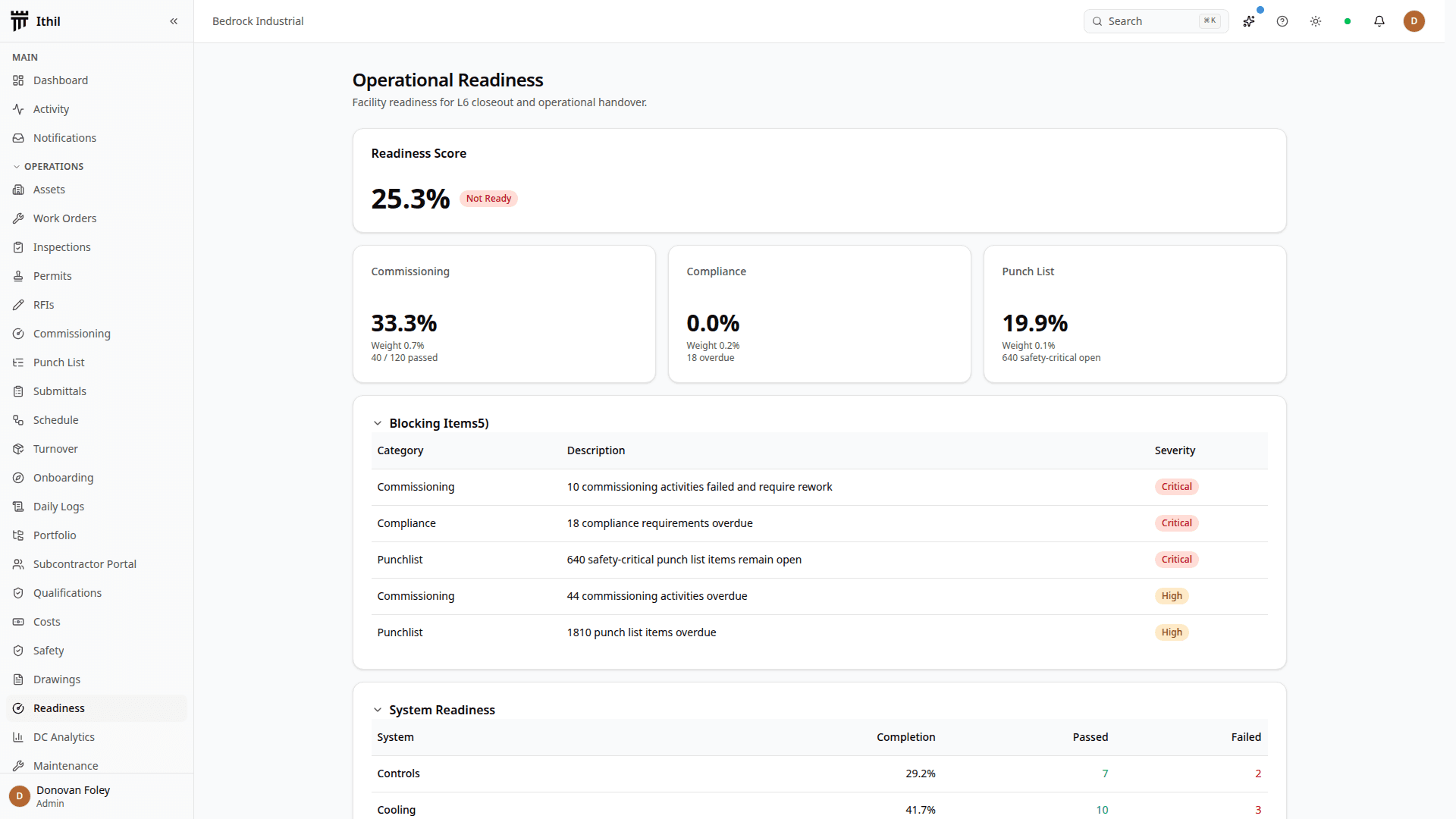Viewport: 1456px width, 819px height.
Task: Select row '640 safety-critical punch list items remain open'
Action: pos(820,560)
